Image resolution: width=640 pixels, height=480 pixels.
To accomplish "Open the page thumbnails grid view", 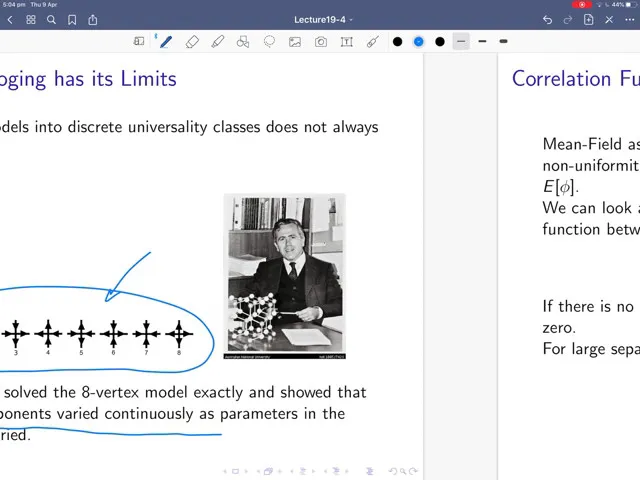I will click(x=31, y=20).
